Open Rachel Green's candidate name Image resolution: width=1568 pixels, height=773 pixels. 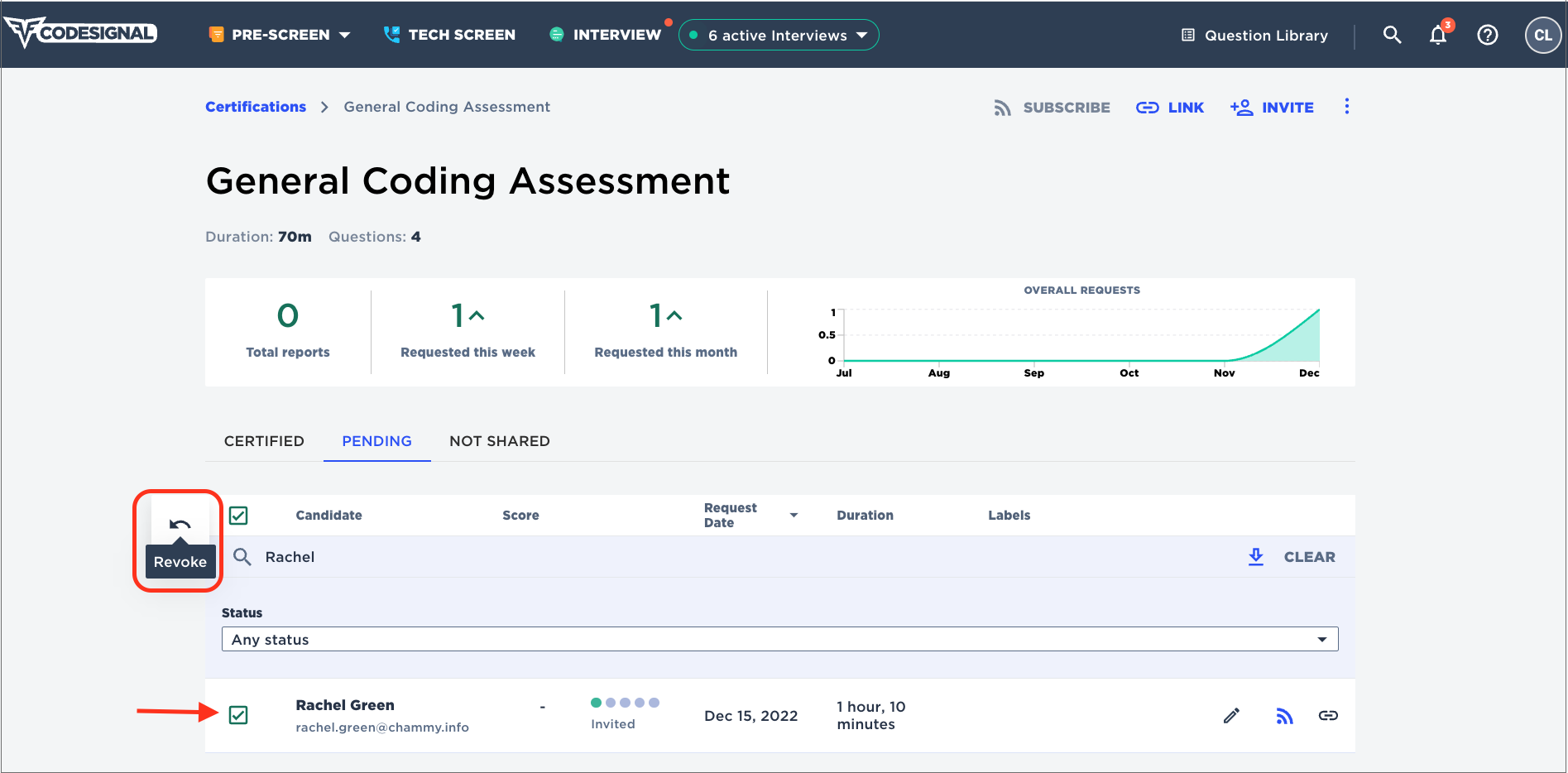tap(345, 705)
